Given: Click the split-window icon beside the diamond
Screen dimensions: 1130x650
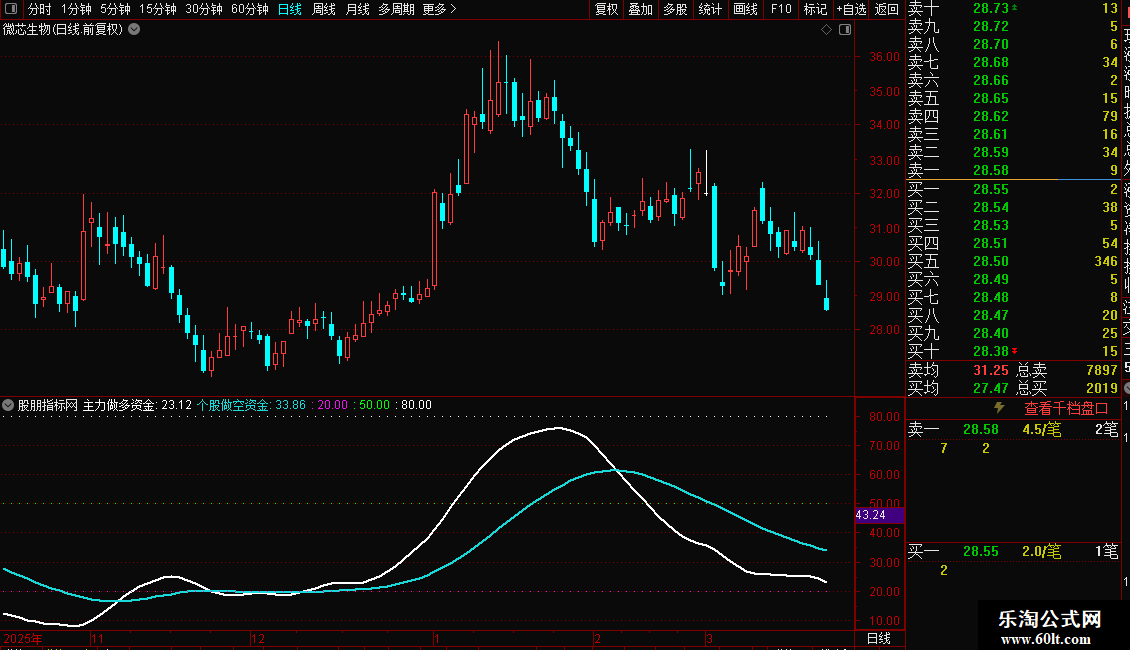Looking at the screenshot, I should pos(844,30).
